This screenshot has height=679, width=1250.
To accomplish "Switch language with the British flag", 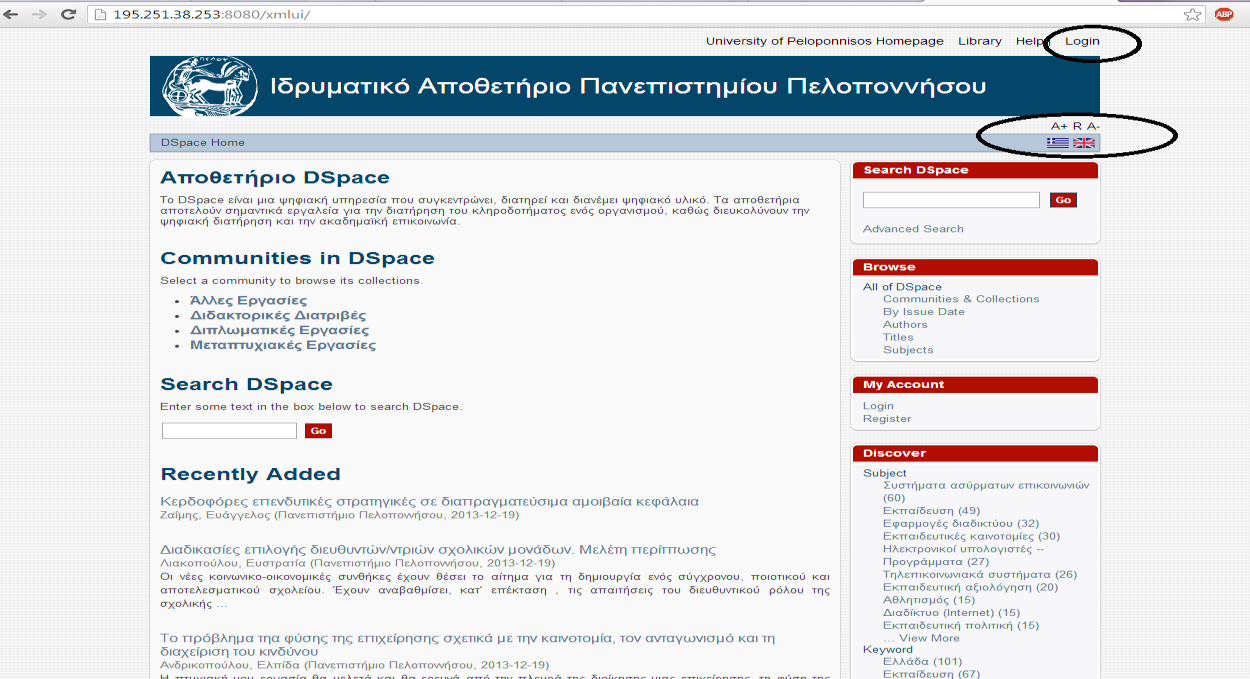I will click(x=1084, y=143).
